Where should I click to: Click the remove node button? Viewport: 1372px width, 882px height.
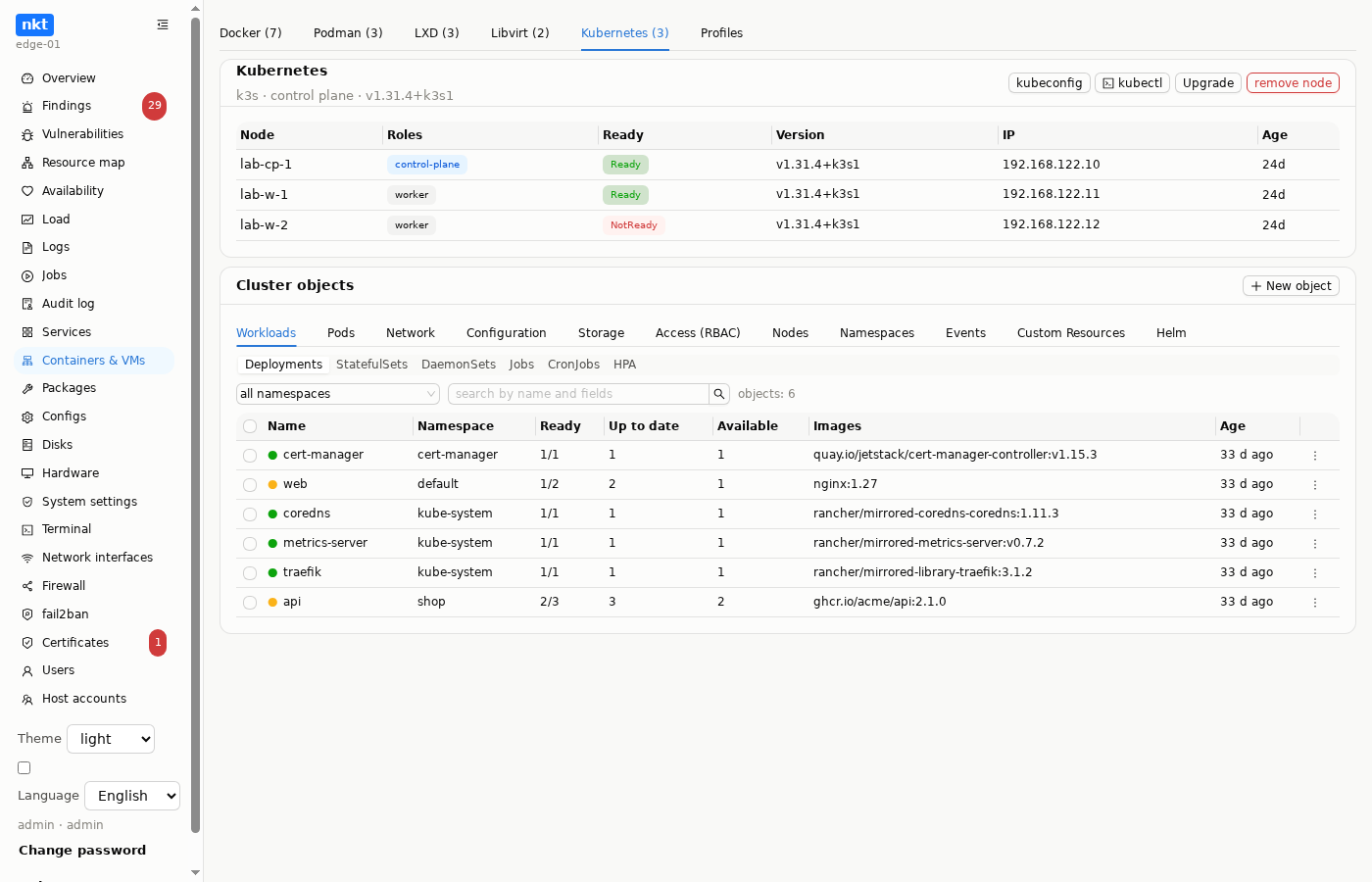[x=1293, y=83]
